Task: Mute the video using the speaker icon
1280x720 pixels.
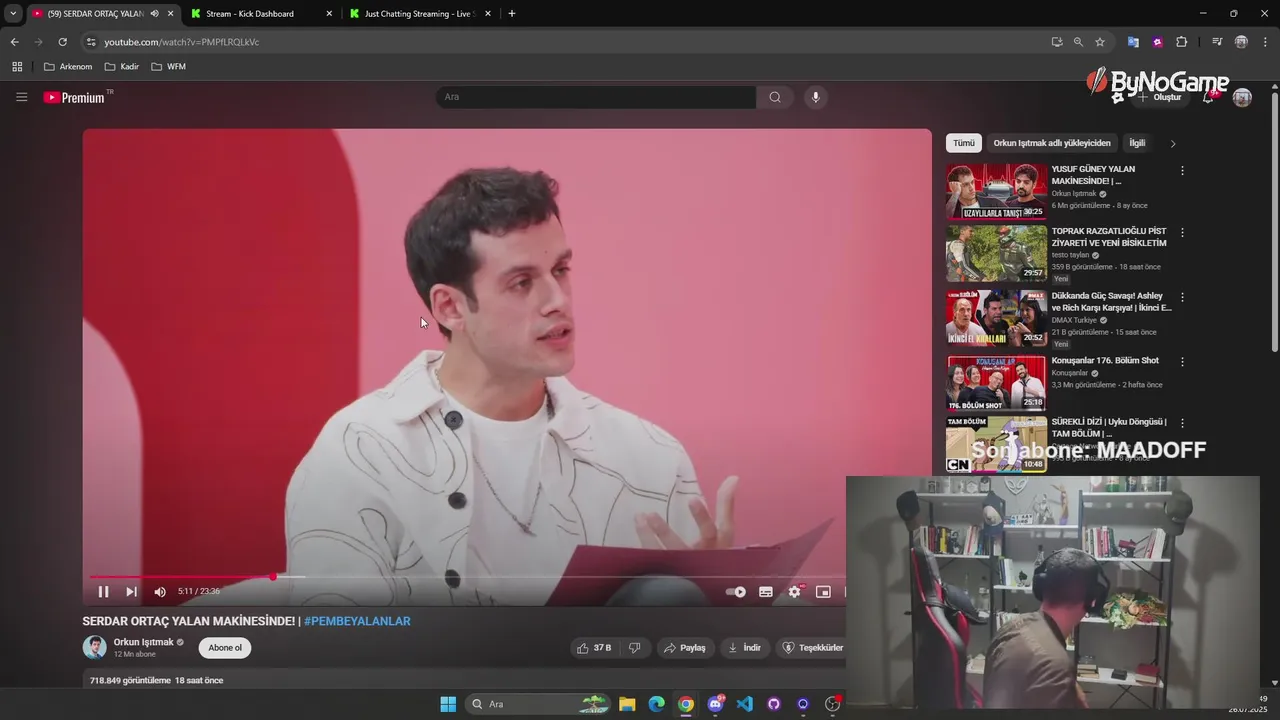Action: (x=160, y=592)
